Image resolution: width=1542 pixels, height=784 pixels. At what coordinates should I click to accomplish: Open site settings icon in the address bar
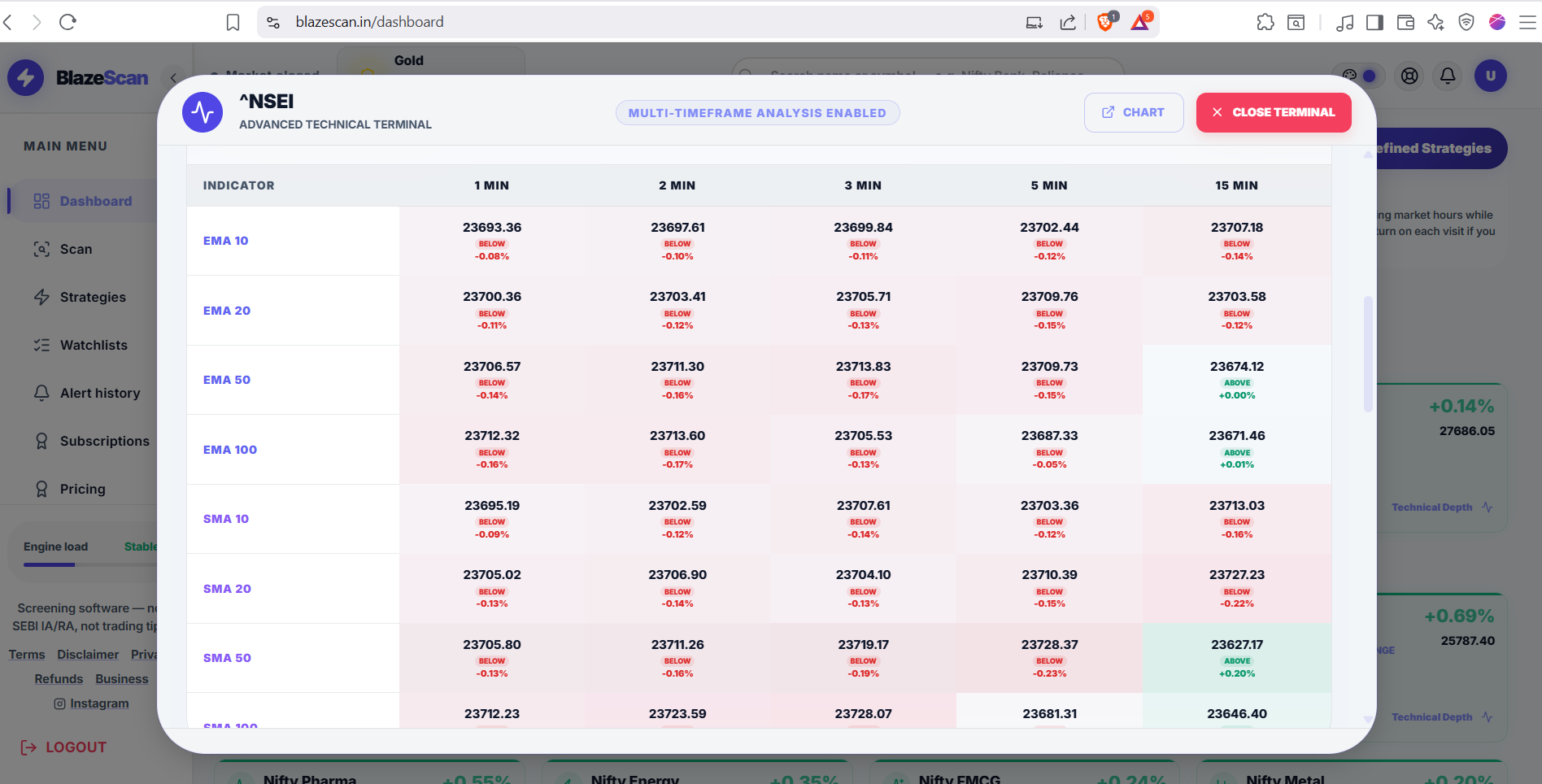[273, 23]
